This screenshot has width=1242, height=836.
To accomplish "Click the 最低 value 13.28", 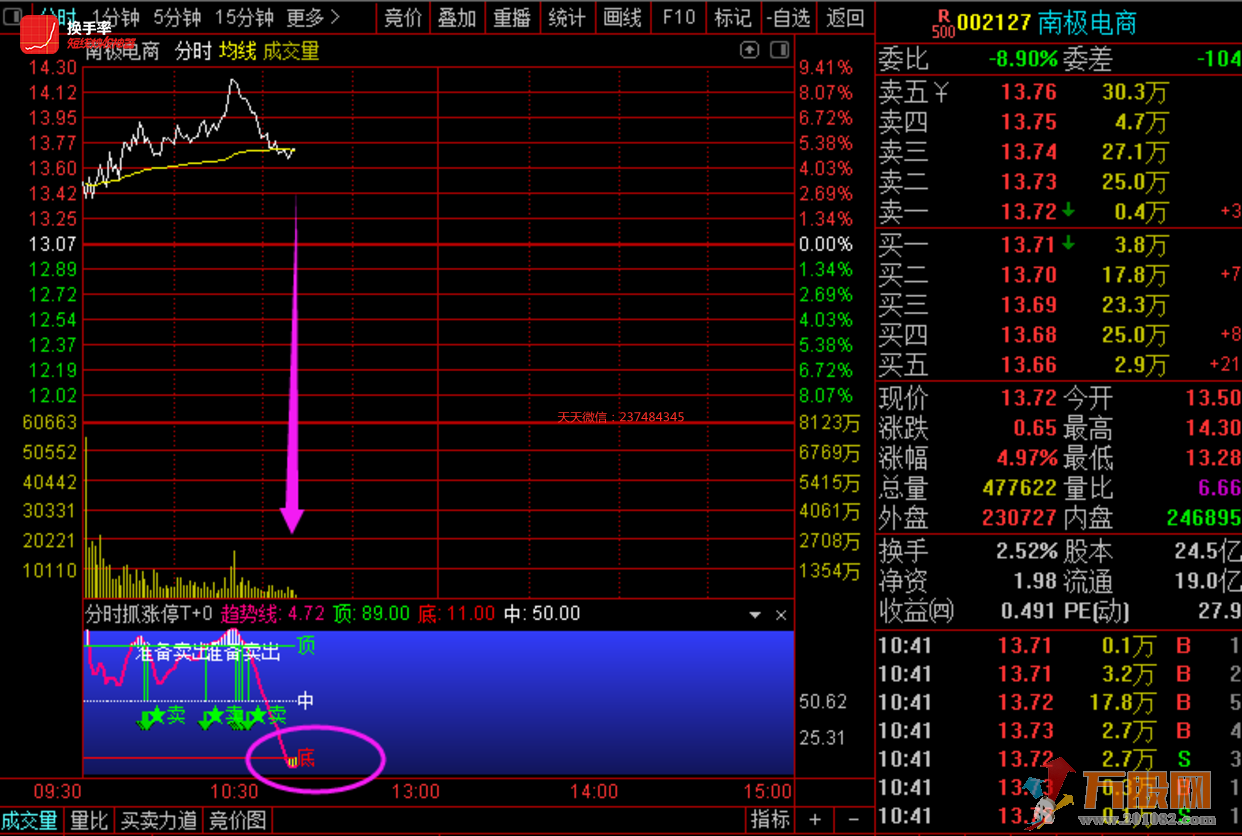I will coord(1213,459).
